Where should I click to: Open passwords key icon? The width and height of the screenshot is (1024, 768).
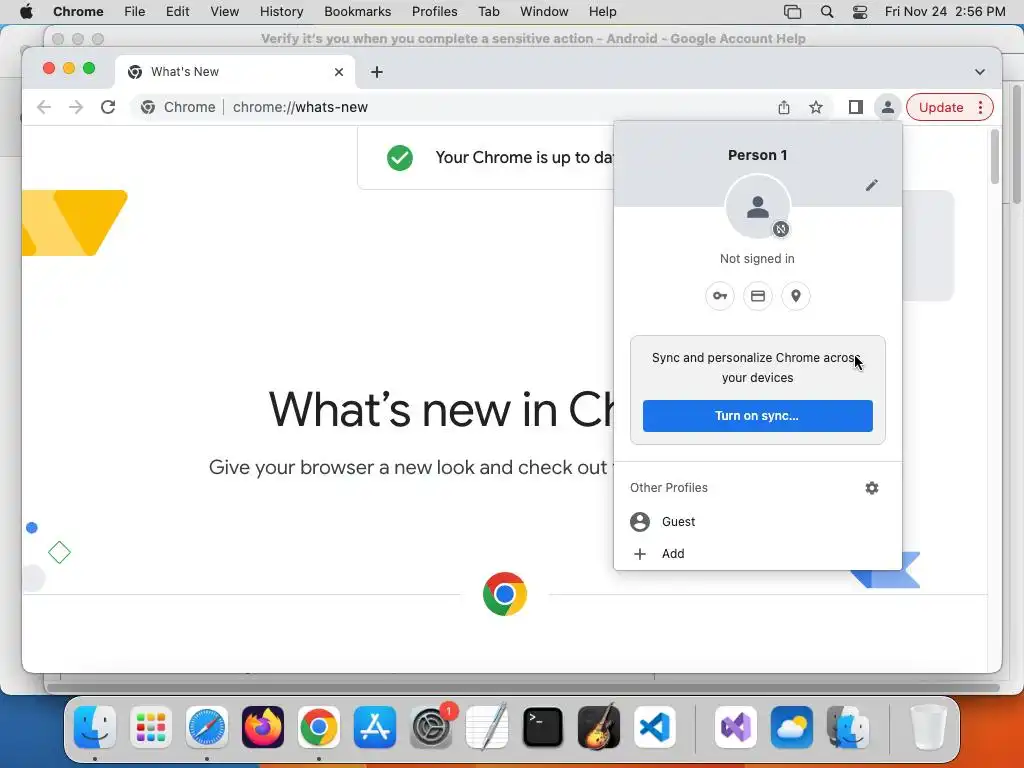coord(720,296)
